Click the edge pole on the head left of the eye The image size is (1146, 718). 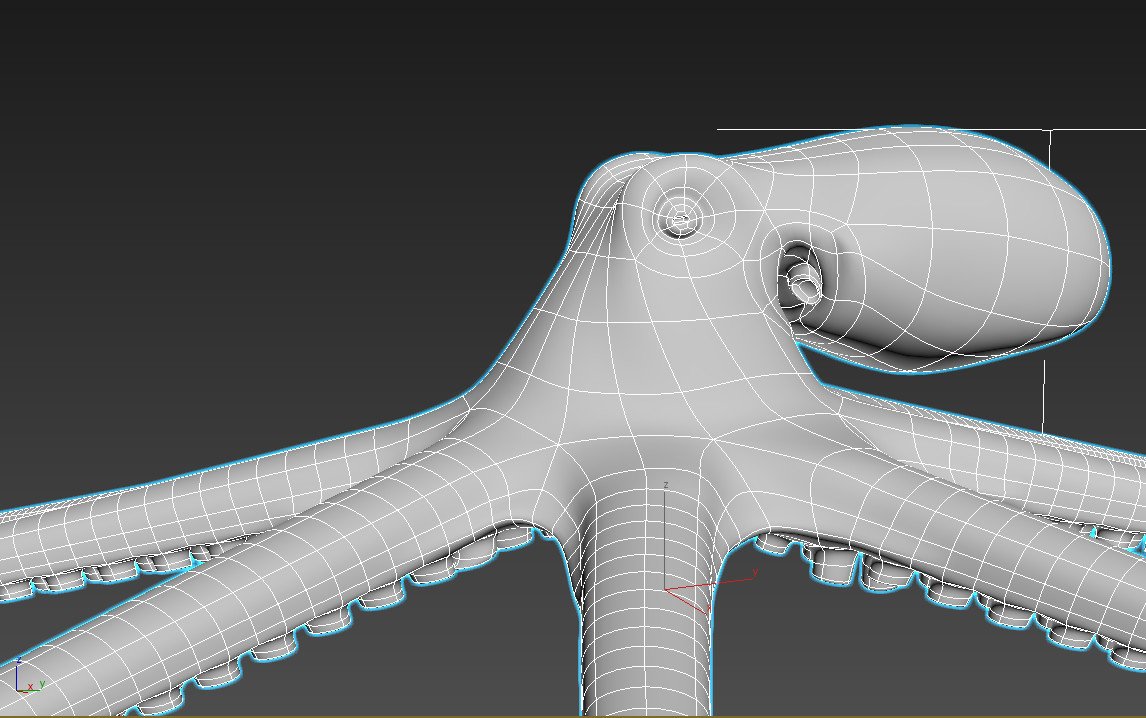point(612,204)
